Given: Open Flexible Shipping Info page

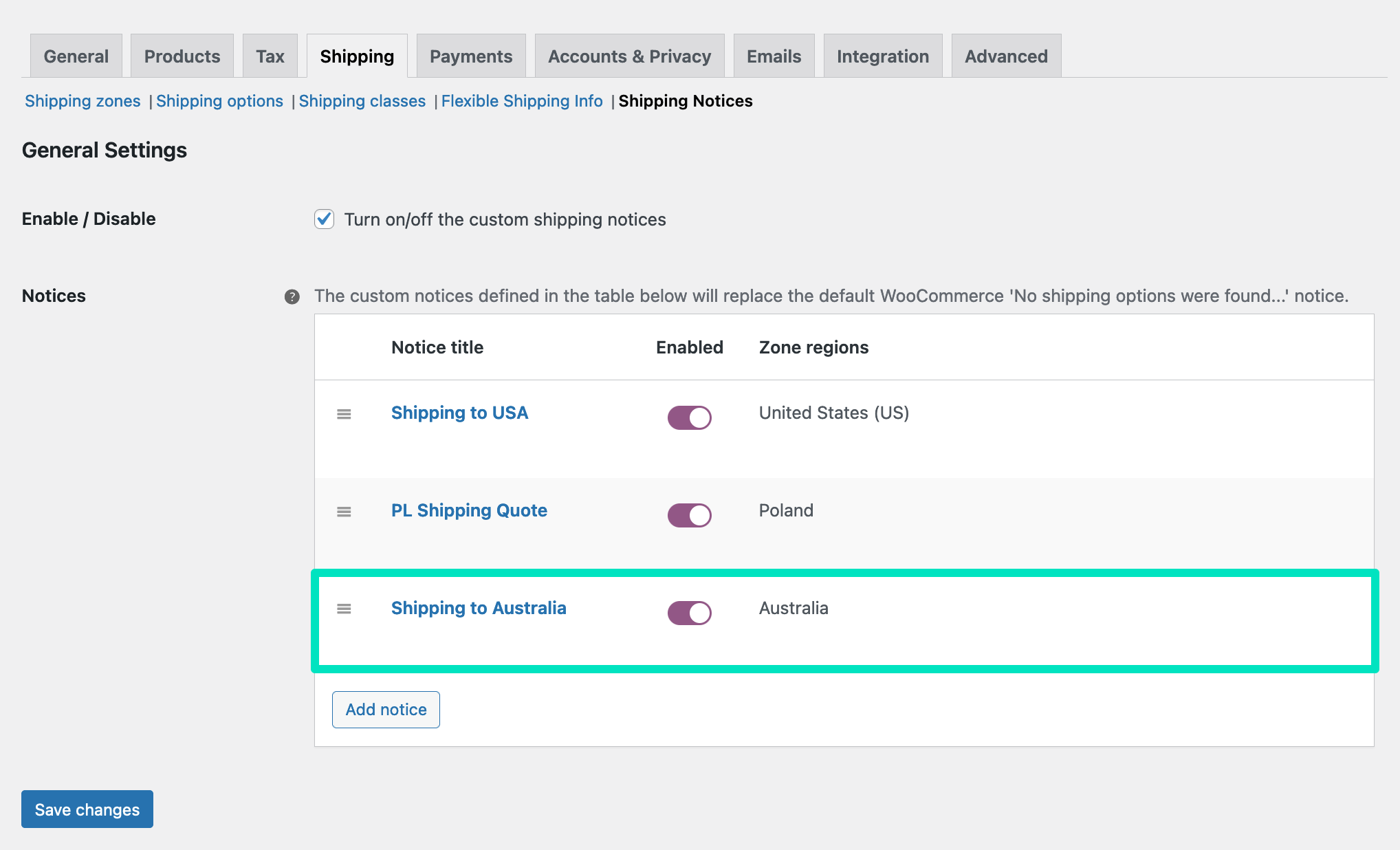Looking at the screenshot, I should tap(522, 101).
